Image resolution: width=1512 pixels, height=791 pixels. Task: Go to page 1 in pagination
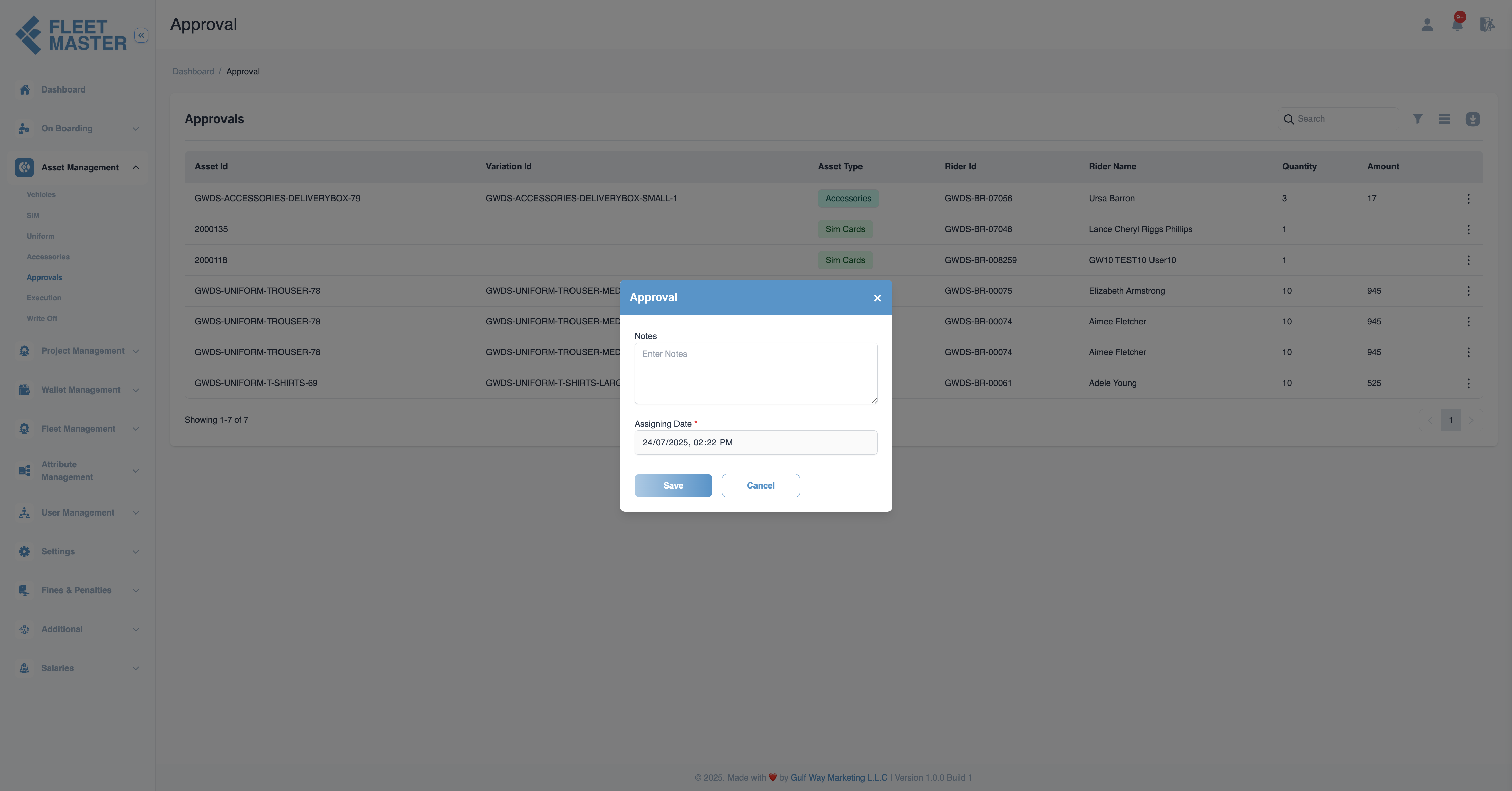point(1450,420)
